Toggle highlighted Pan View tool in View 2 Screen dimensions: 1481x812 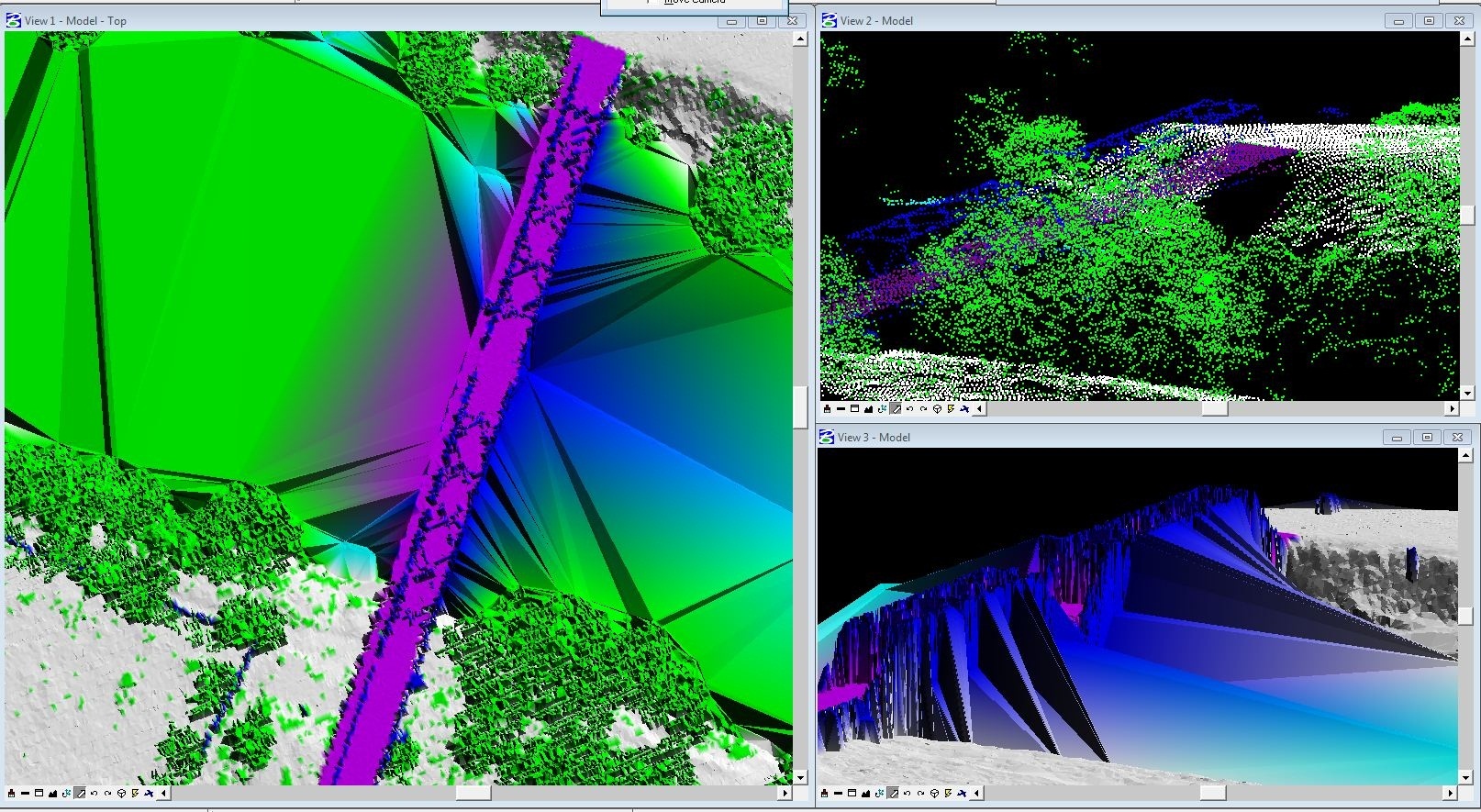[x=896, y=409]
